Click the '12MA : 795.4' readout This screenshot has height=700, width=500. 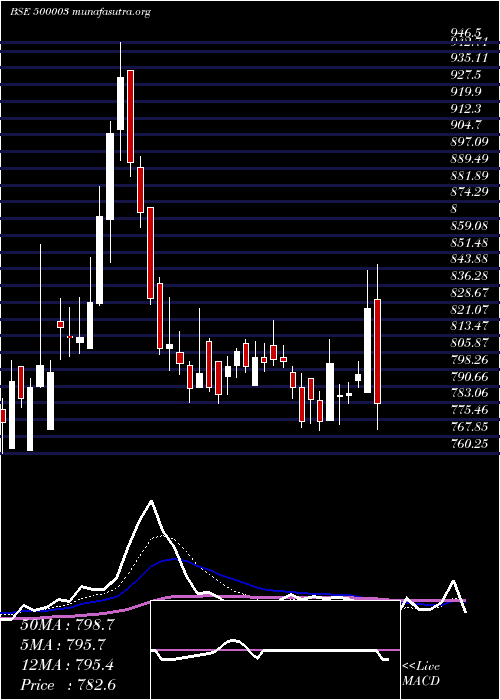tap(67, 665)
